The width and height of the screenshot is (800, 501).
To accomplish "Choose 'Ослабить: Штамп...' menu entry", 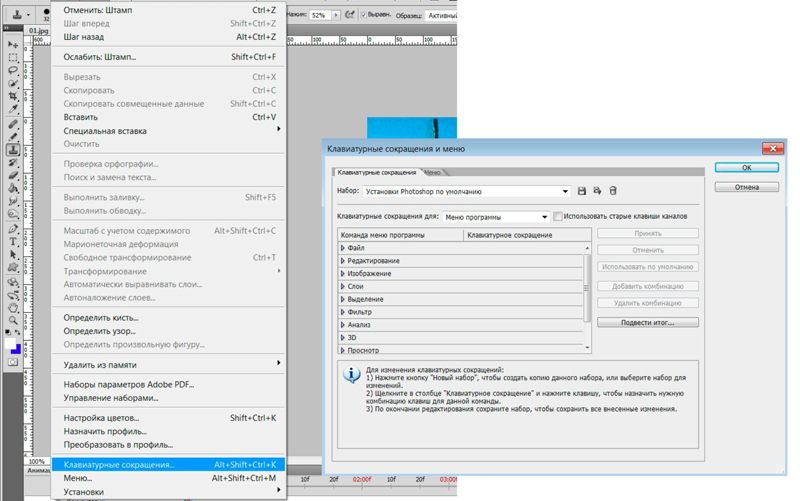I will click(169, 57).
